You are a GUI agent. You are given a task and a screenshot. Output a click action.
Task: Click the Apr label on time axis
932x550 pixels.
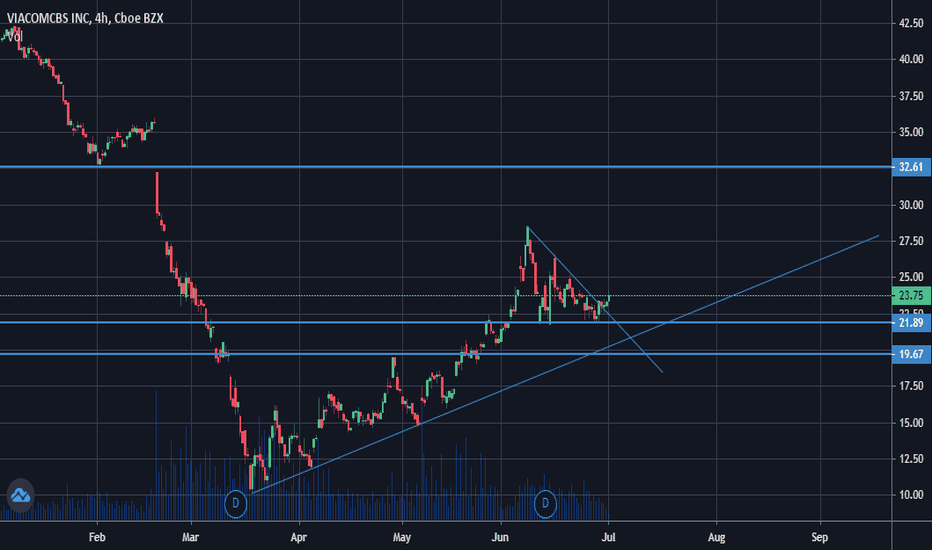[298, 538]
